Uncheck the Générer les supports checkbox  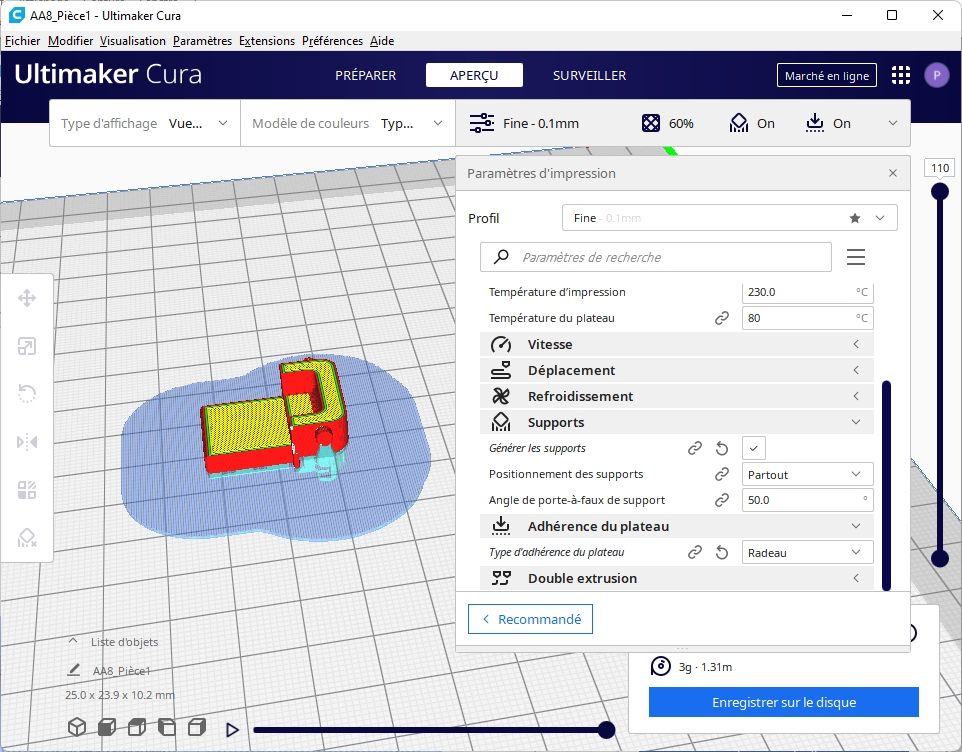point(755,448)
